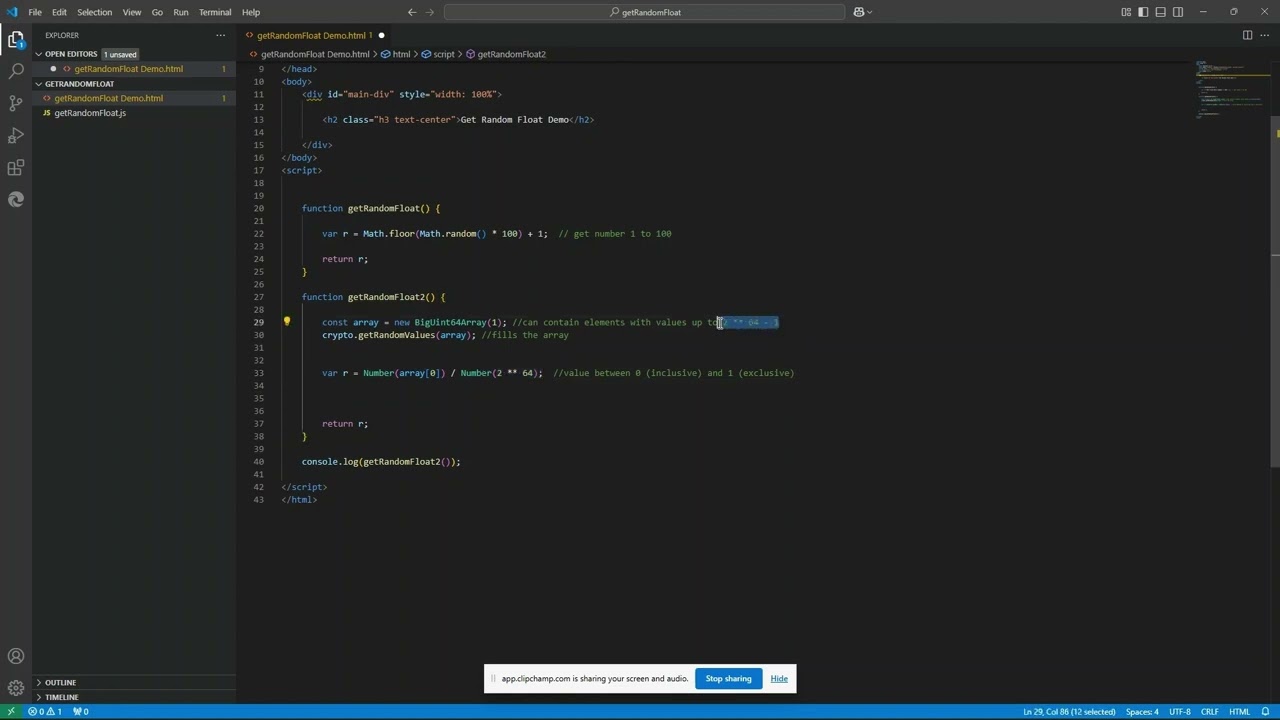The image size is (1280, 720).
Task: Go forward using the right arrow in the title bar
Action: click(430, 12)
